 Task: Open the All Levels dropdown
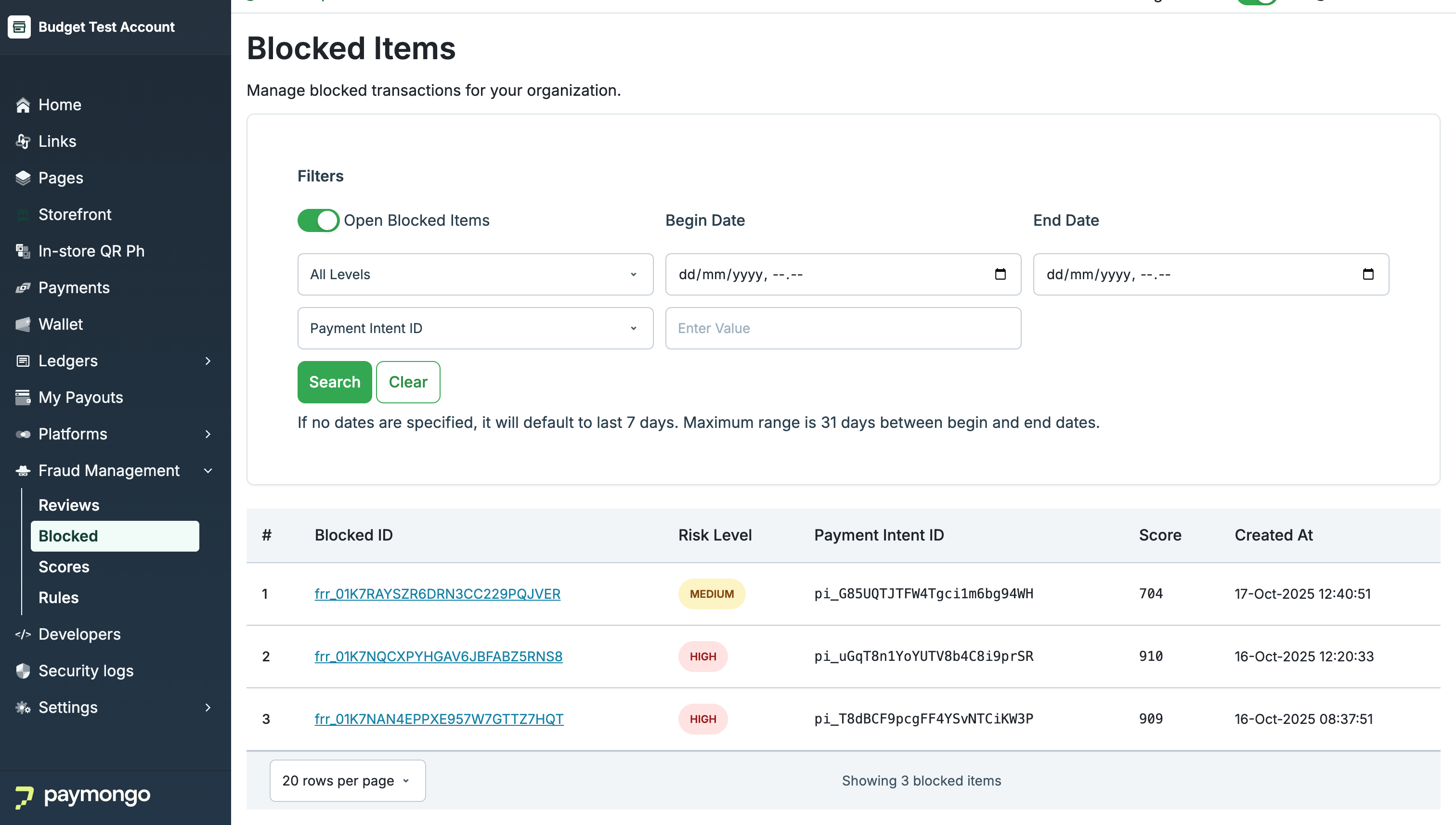[x=475, y=274]
